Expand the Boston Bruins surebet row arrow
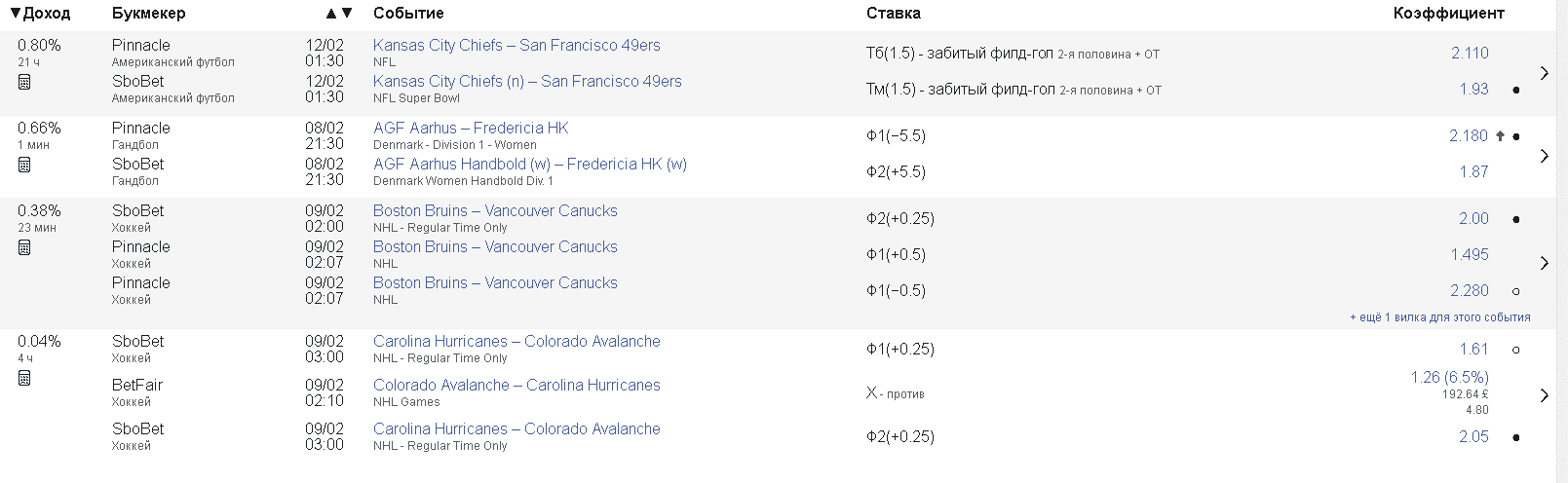This screenshot has height=483, width=1568. (x=1545, y=263)
